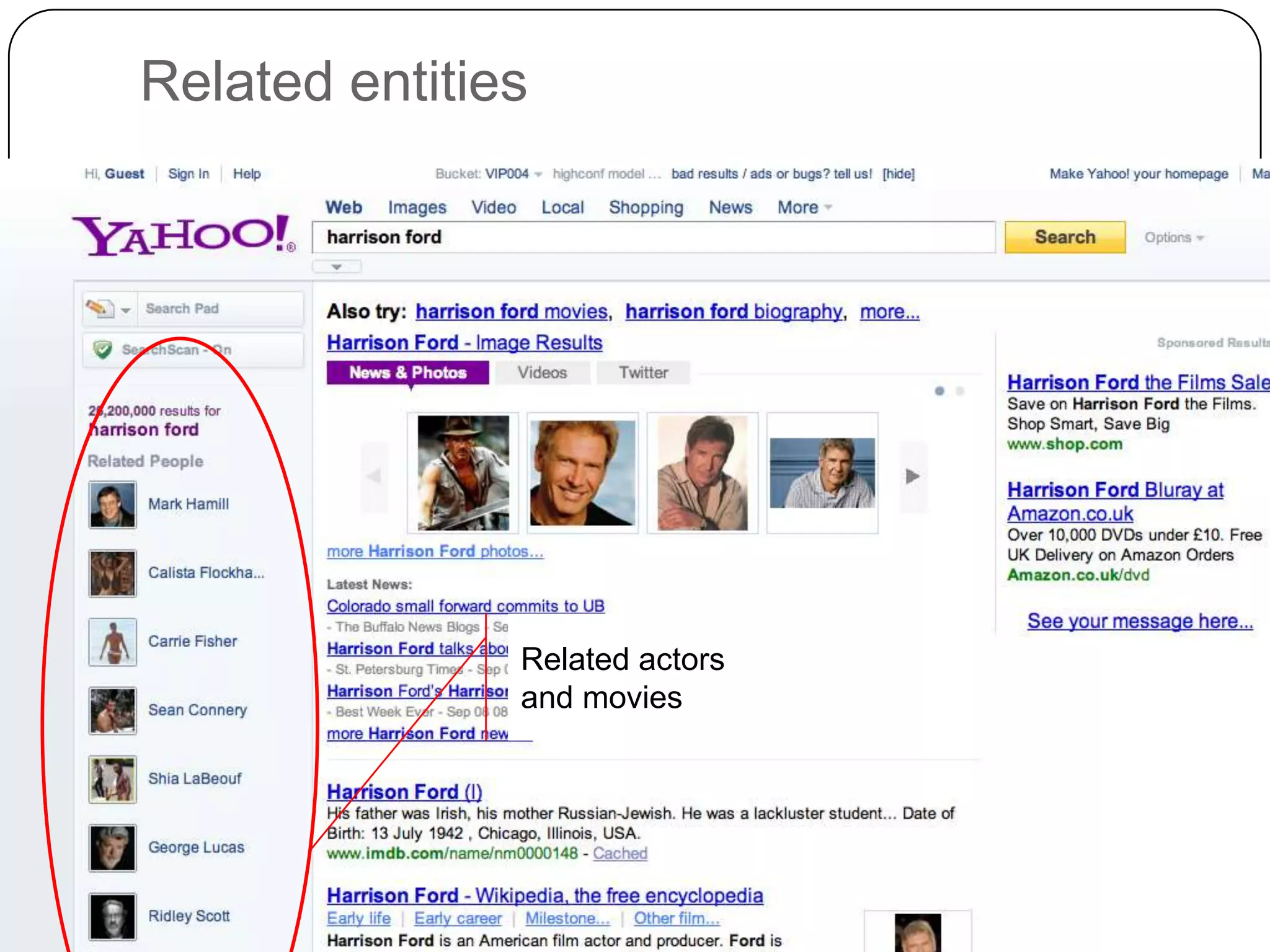Open more Harrison Ford photos link
Image resolution: width=1270 pixels, height=952 pixels.
435,551
